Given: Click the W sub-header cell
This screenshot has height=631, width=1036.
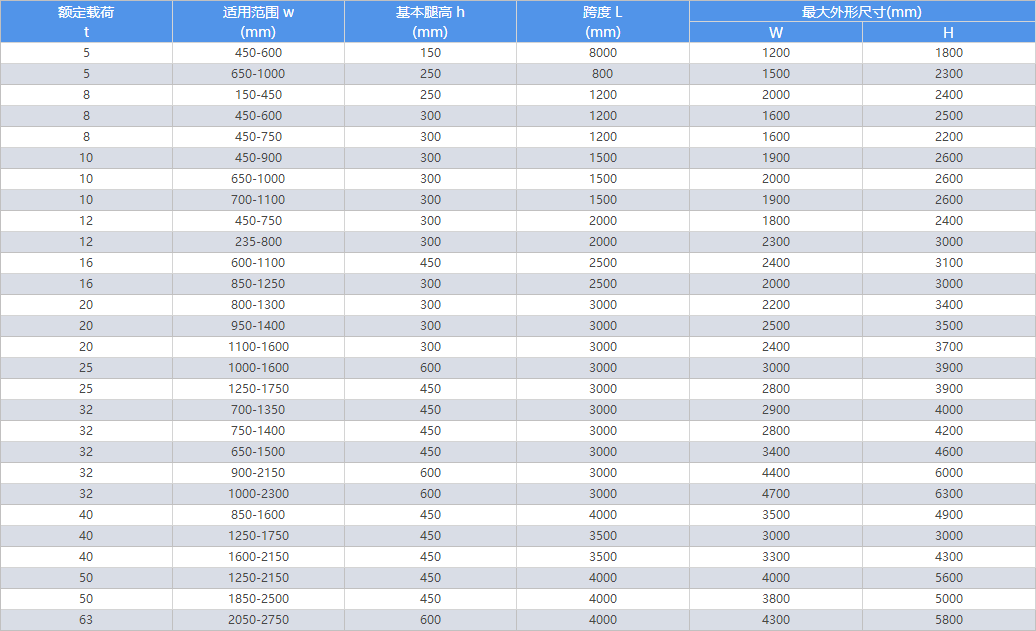Looking at the screenshot, I should coord(776,32).
